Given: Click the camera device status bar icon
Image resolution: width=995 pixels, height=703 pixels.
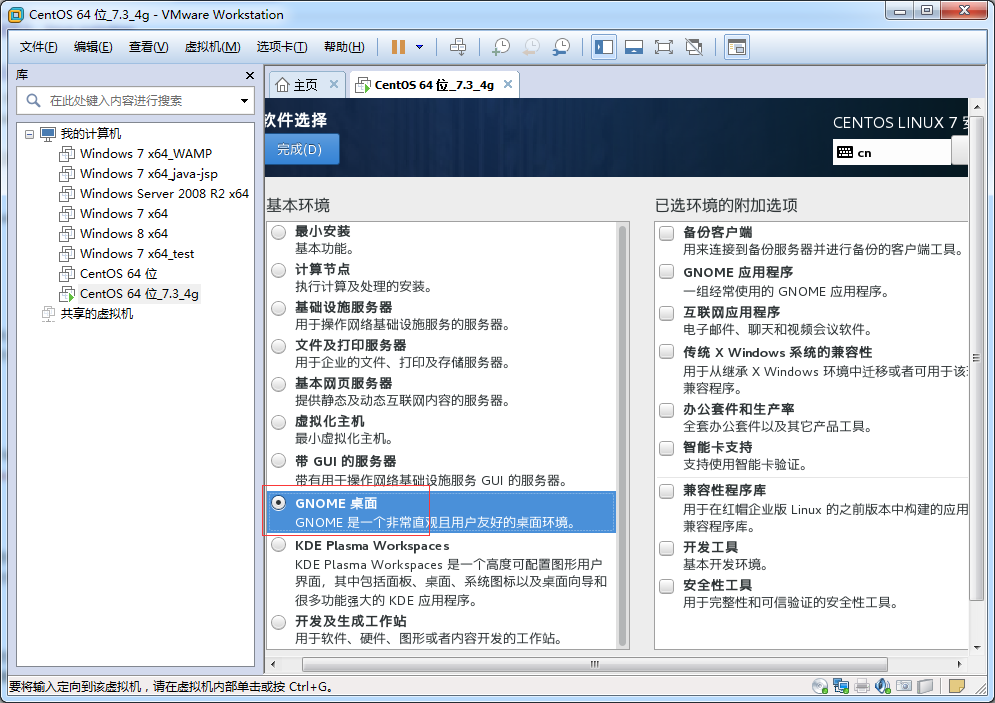Looking at the screenshot, I should pos(904,686).
